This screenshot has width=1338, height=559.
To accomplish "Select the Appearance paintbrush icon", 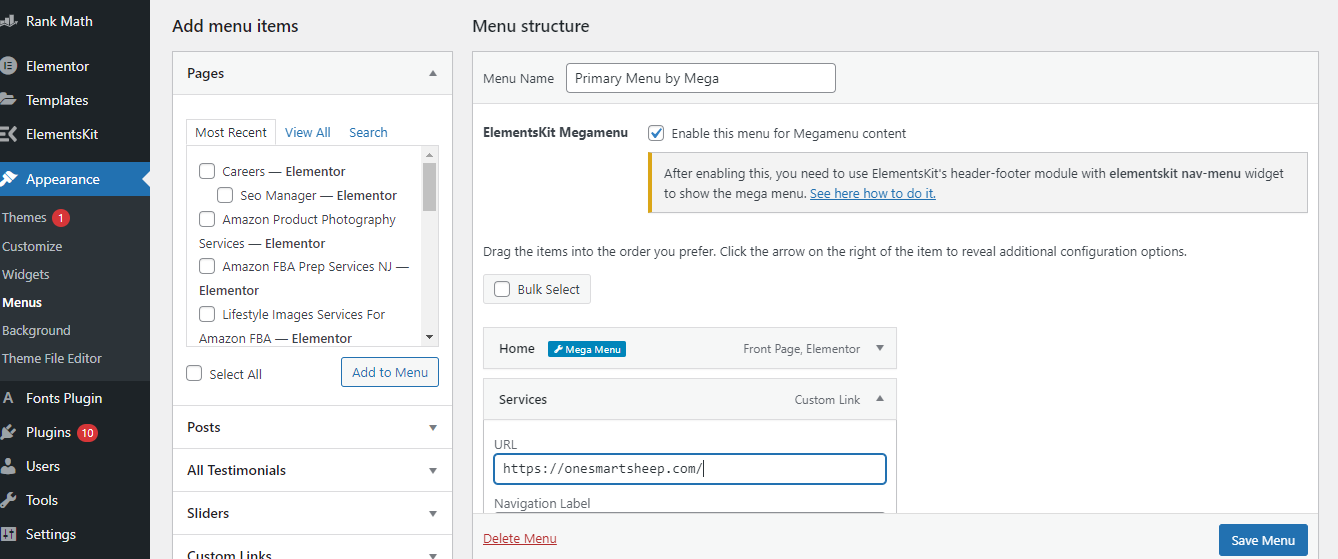I will coord(8,179).
